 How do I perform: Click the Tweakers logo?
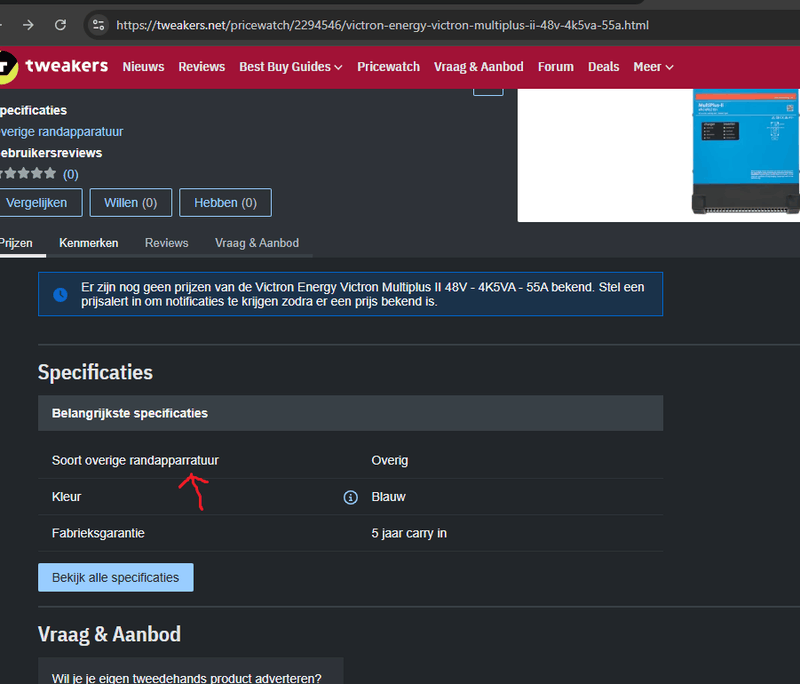click(x=54, y=66)
